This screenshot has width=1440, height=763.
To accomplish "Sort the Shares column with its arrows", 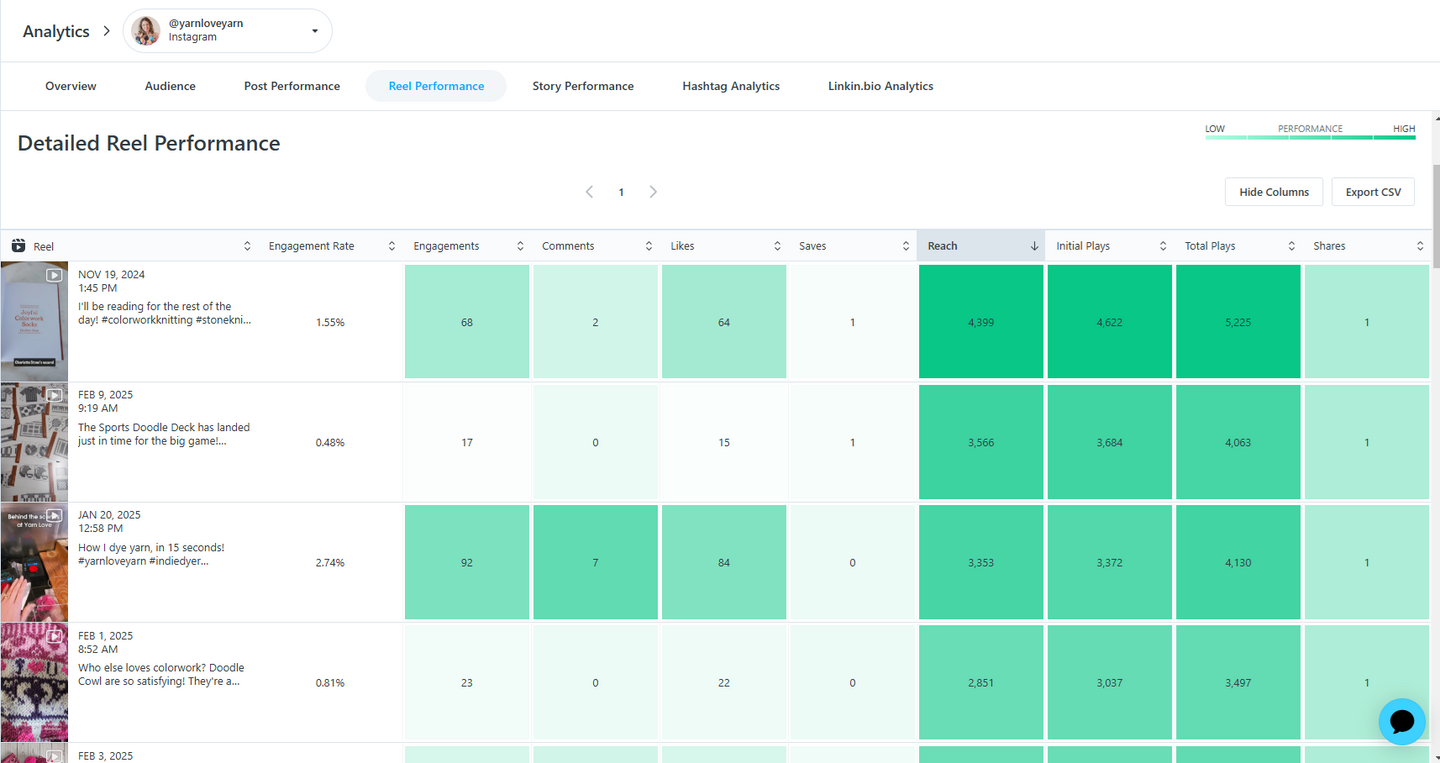I will [1420, 246].
